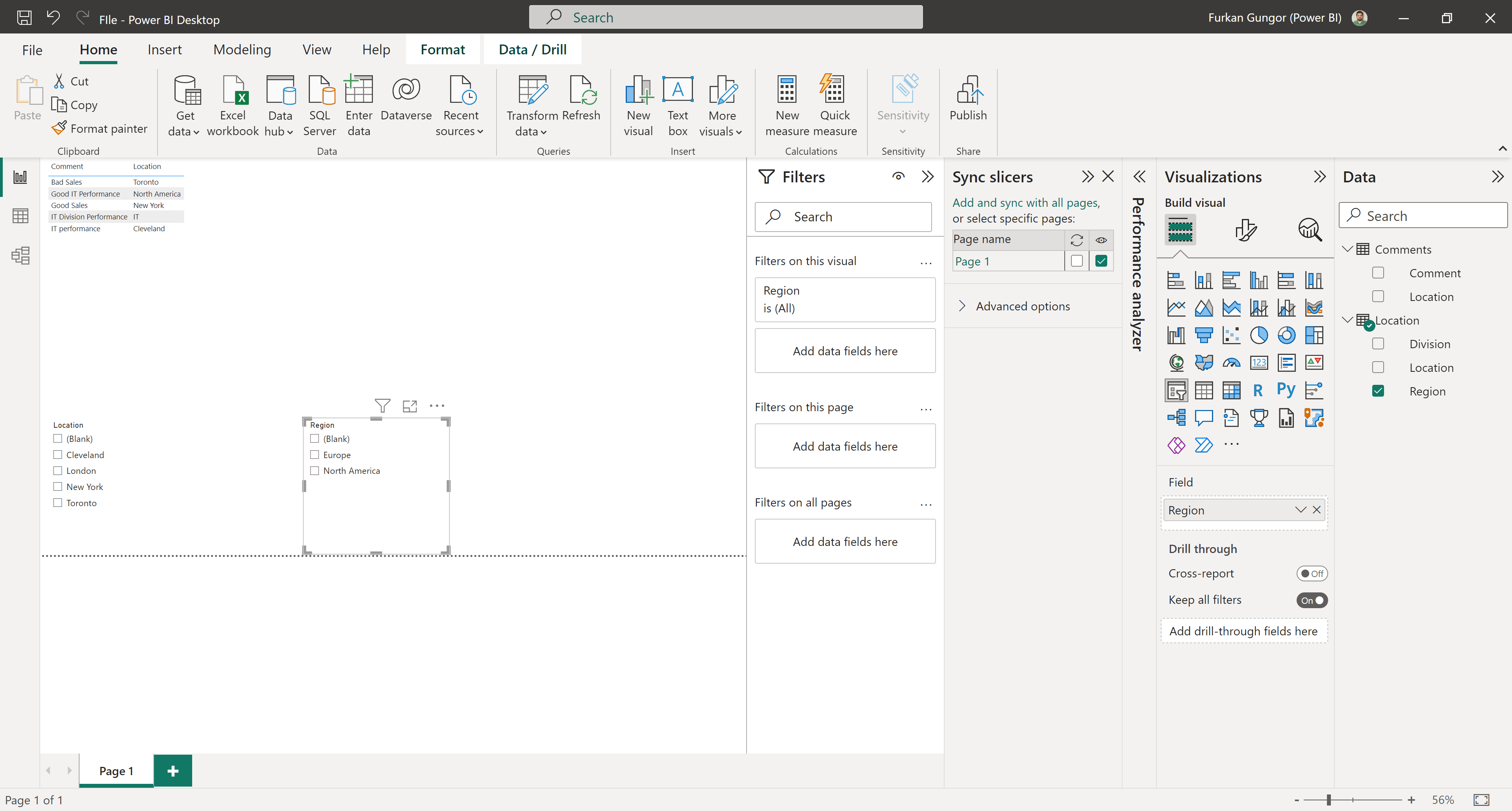The image size is (1512, 811).
Task: Switch to Model view in left sidebar
Action: pyautogui.click(x=20, y=255)
